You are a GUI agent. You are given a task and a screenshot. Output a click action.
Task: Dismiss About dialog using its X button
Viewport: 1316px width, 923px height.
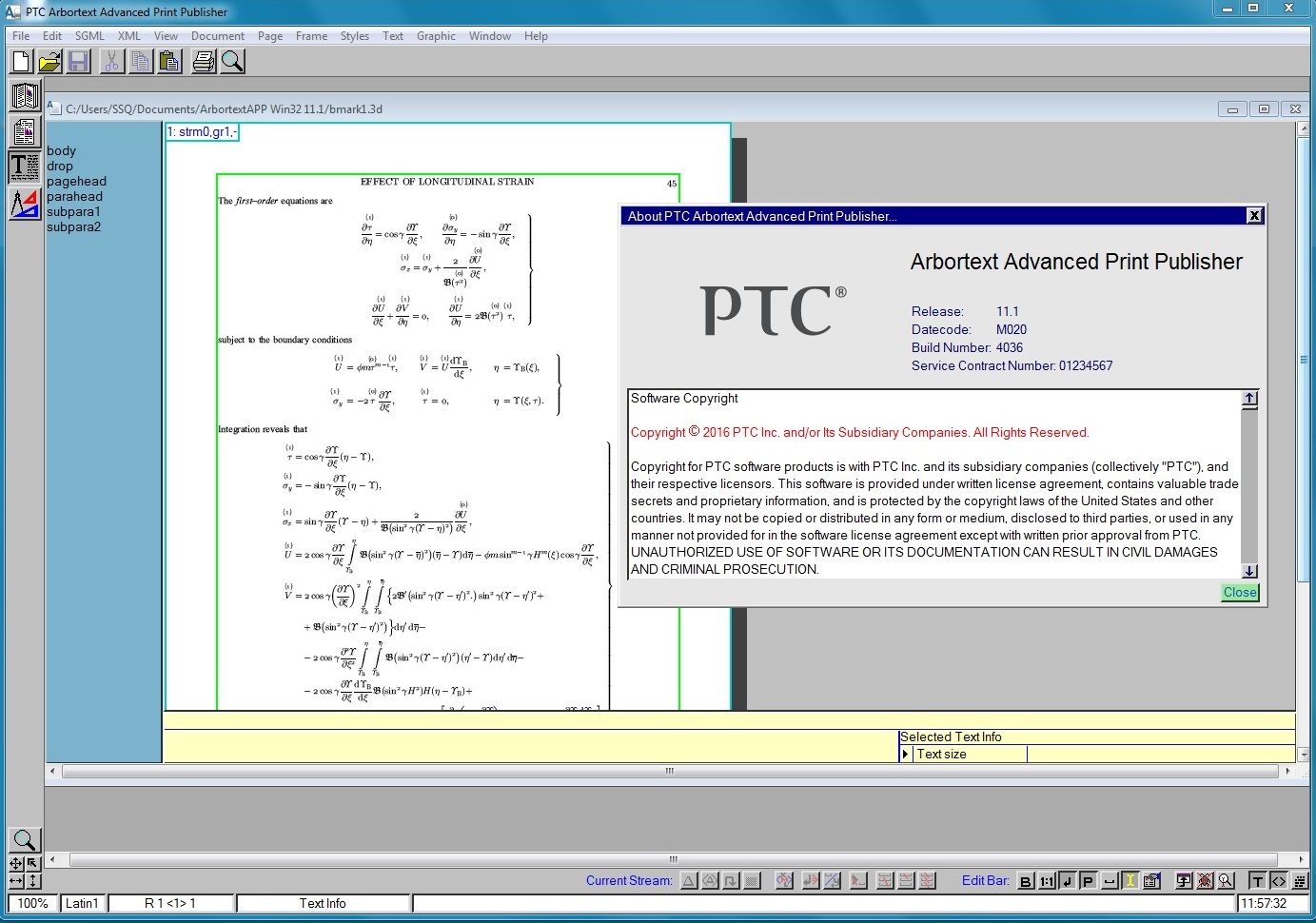[1255, 216]
